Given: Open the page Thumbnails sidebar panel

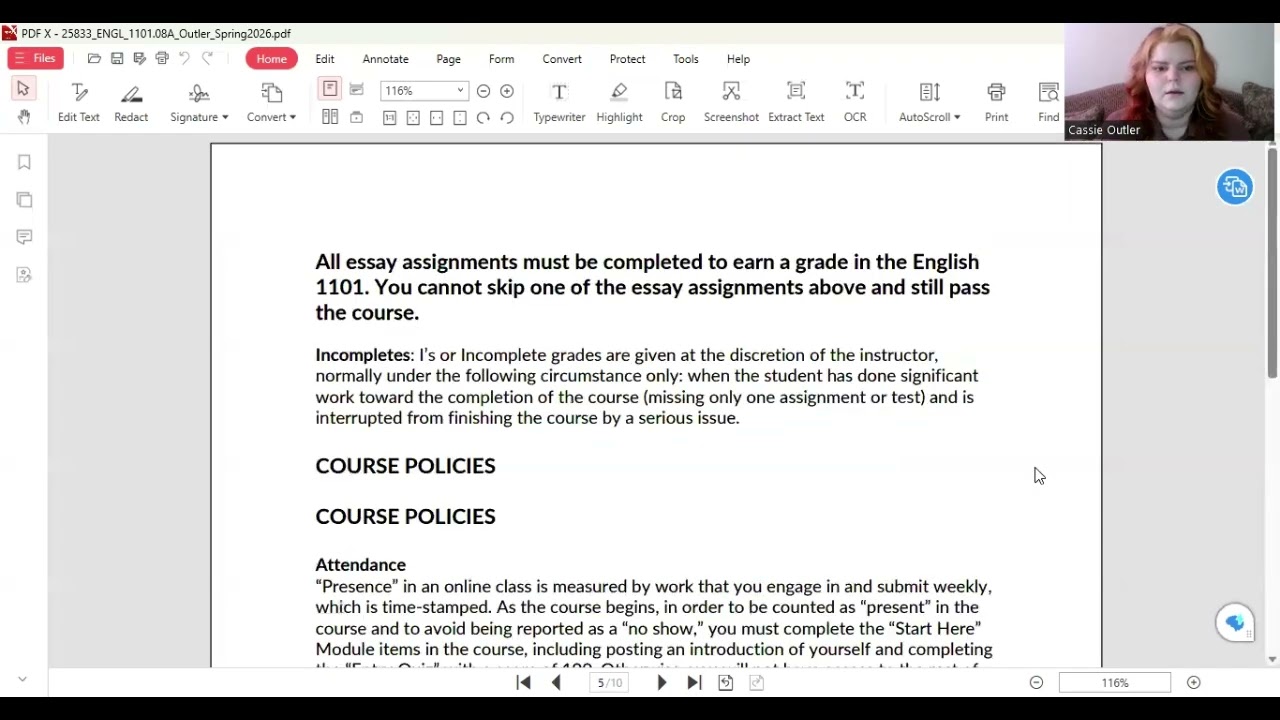Looking at the screenshot, I should (24, 200).
